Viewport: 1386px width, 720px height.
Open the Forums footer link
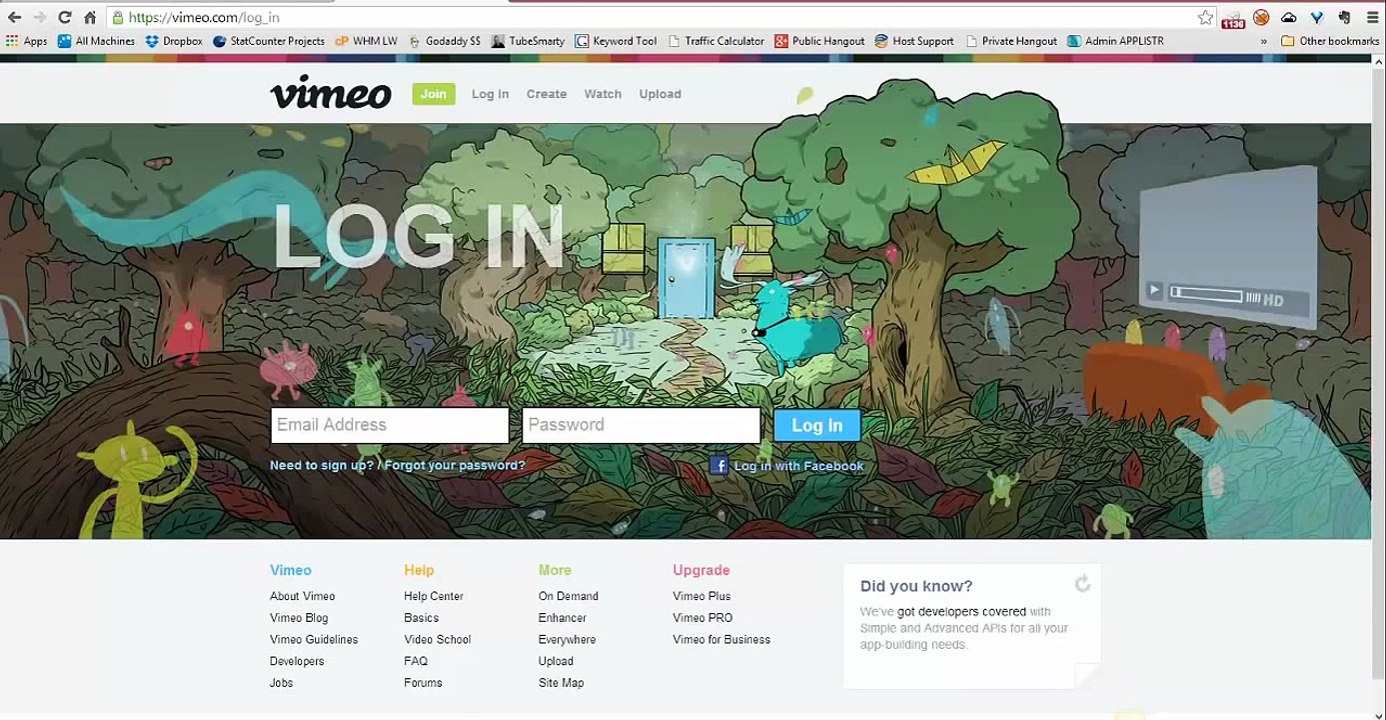pyautogui.click(x=423, y=683)
